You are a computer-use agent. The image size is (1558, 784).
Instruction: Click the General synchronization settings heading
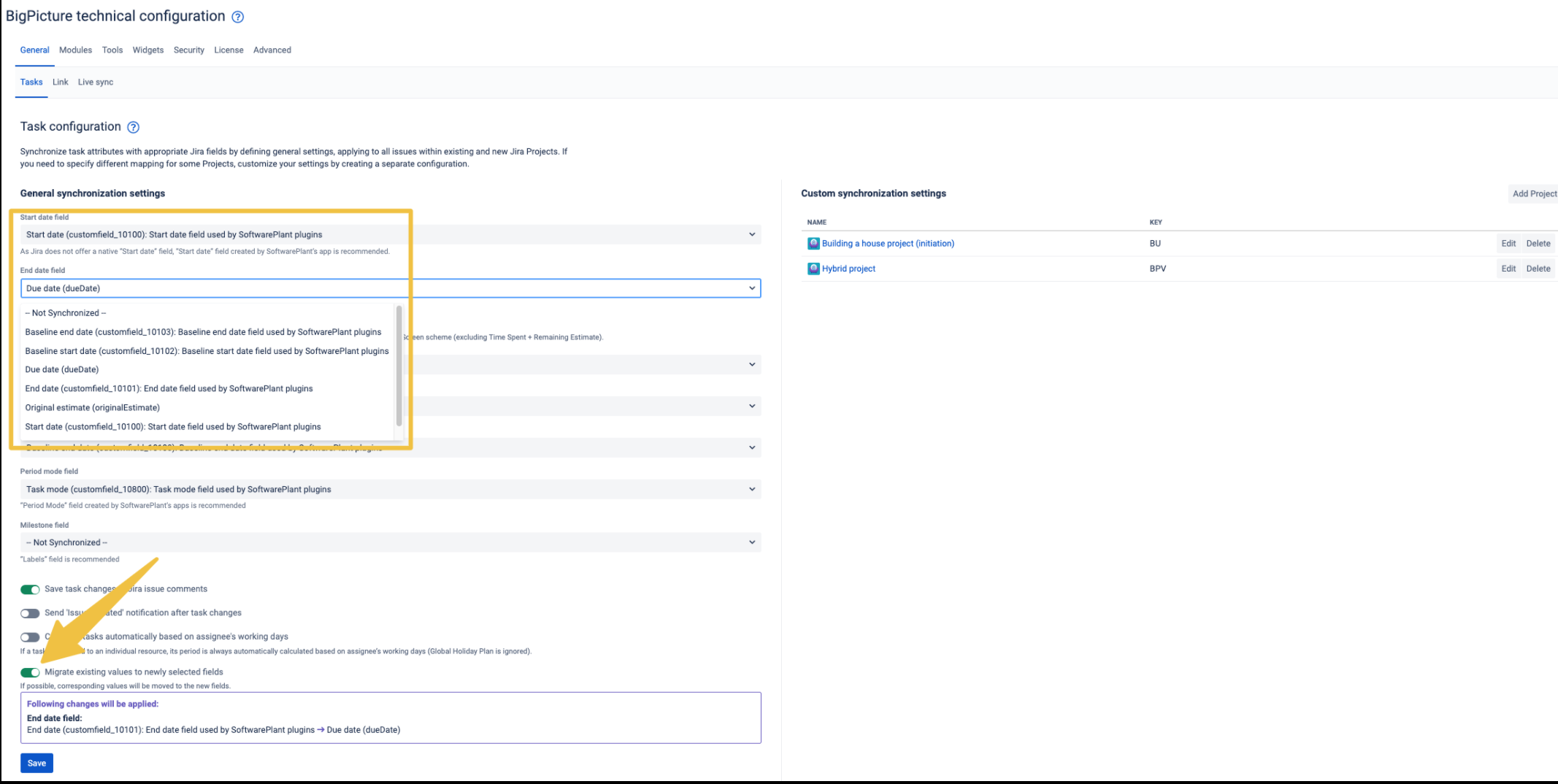coord(93,193)
